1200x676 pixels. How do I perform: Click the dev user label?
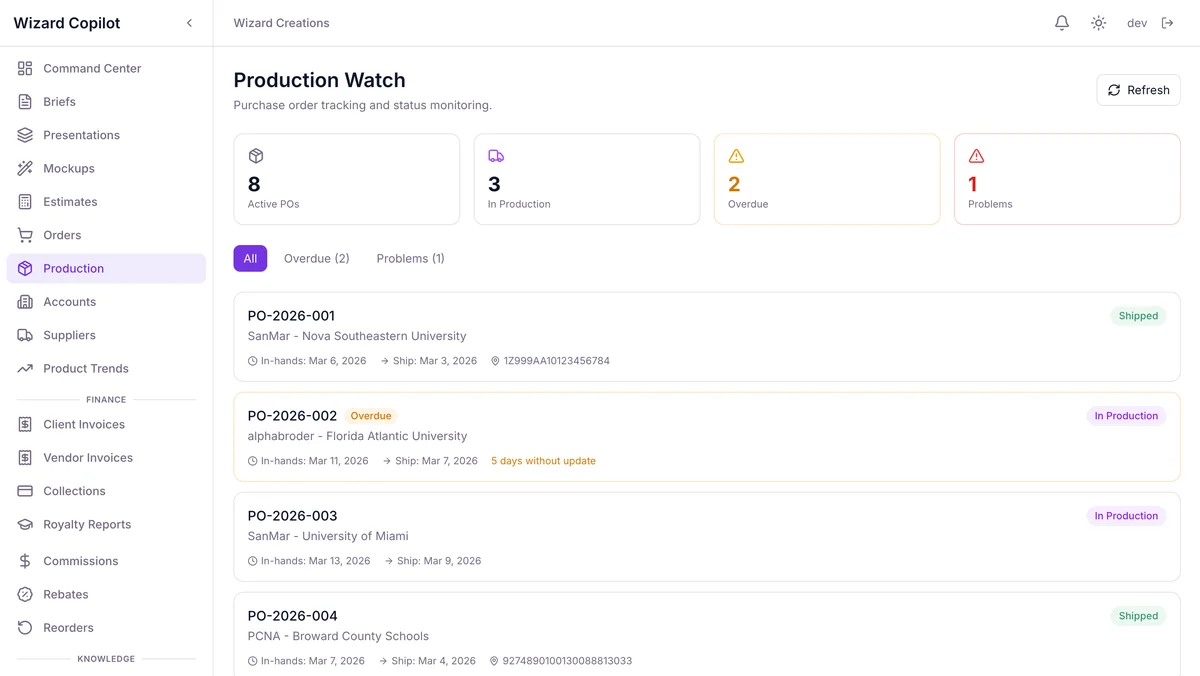[1137, 23]
